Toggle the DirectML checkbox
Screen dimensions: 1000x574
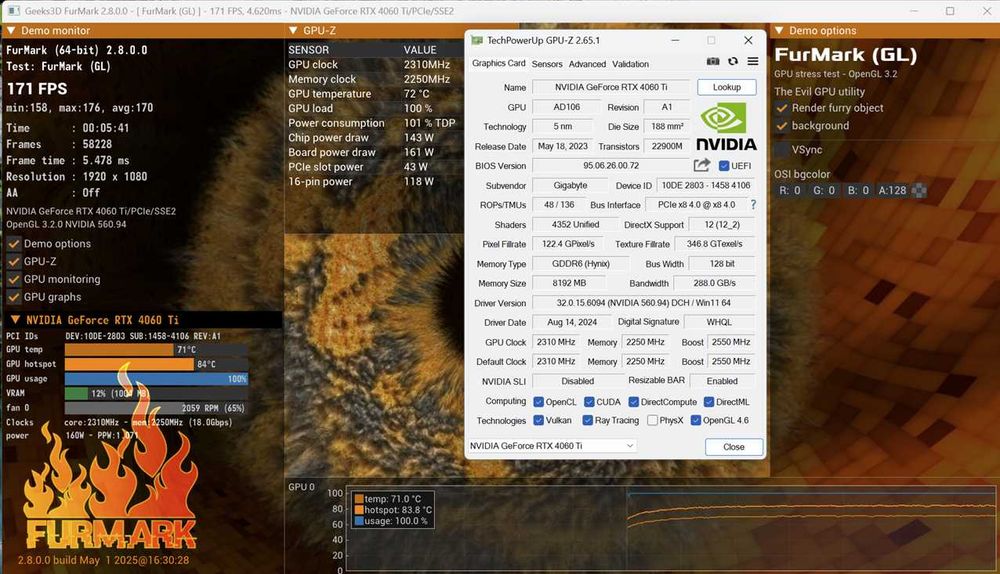[709, 402]
